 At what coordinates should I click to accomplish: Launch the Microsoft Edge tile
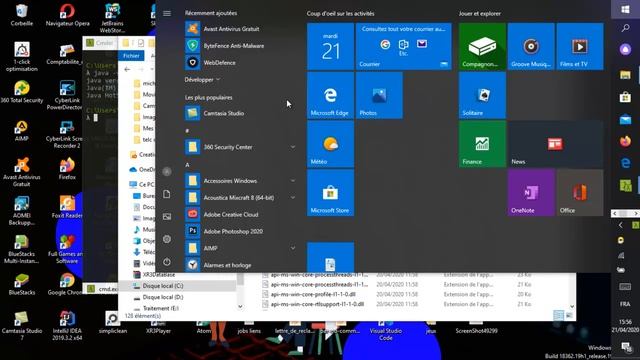point(330,95)
